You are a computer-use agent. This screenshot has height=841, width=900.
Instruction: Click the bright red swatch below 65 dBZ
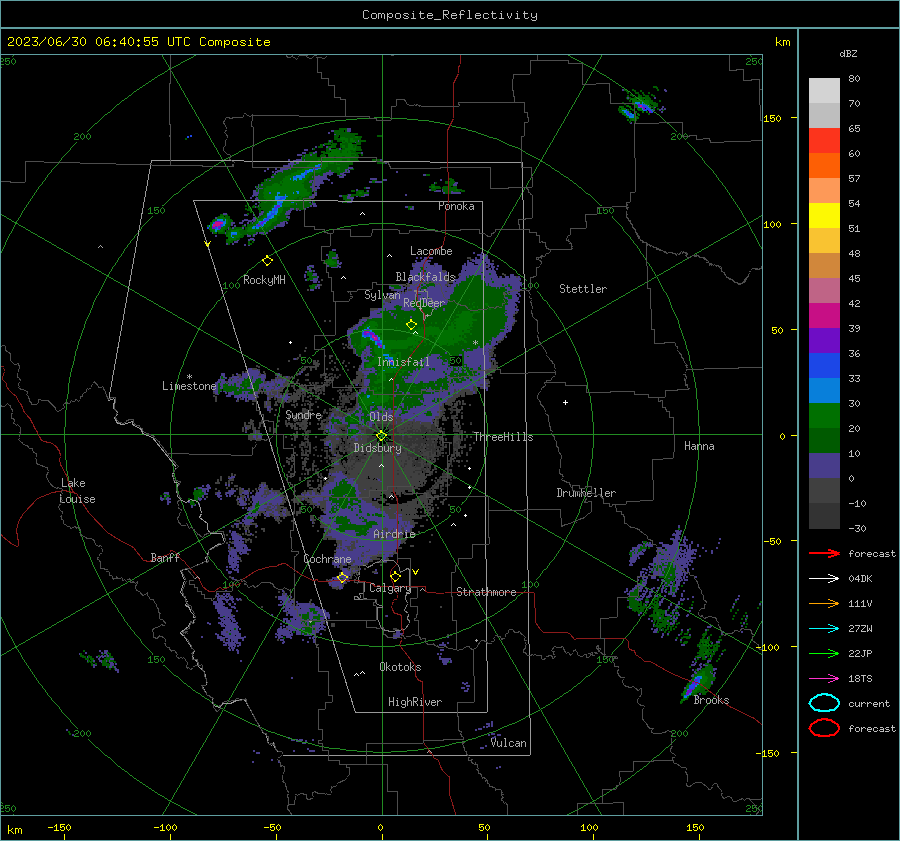(824, 140)
